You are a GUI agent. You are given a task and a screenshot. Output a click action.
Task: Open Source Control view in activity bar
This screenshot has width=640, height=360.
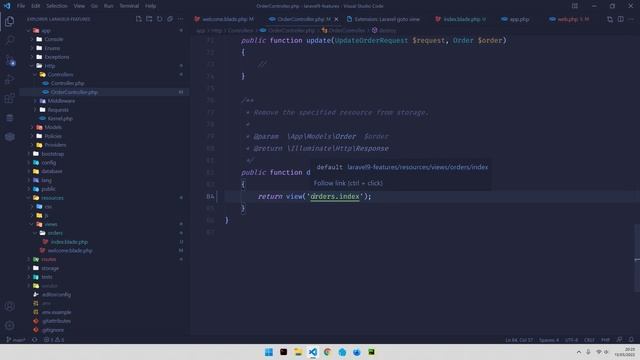click(9, 60)
